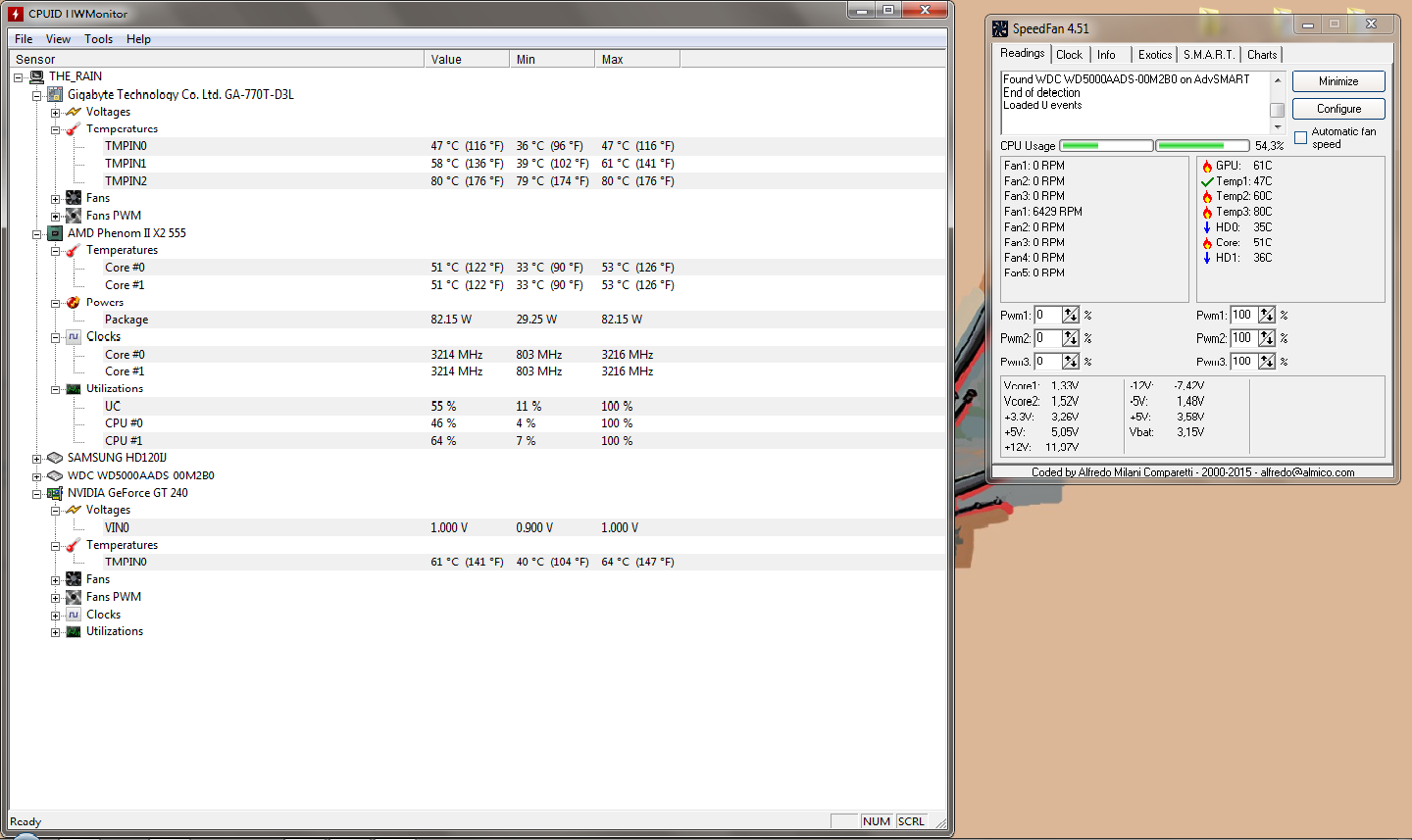
Task: Click the CPU chip icon beside AMD Phenom II X2 555
Action: 55,233
